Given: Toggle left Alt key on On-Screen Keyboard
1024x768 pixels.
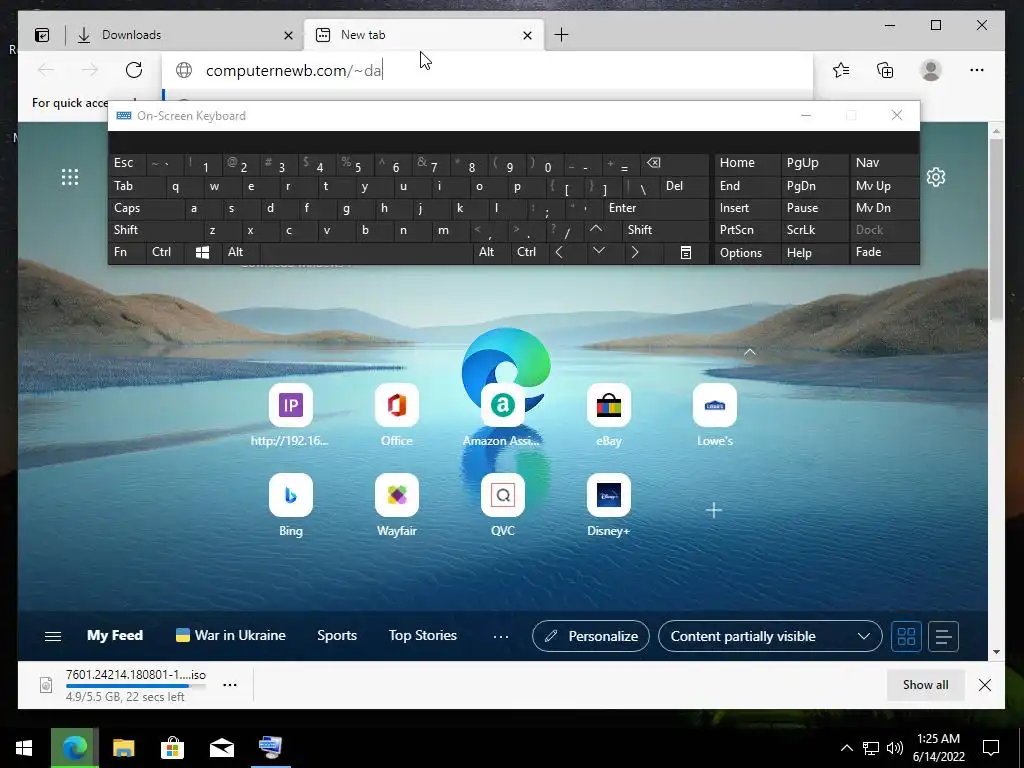Looking at the screenshot, I should click(x=241, y=253).
